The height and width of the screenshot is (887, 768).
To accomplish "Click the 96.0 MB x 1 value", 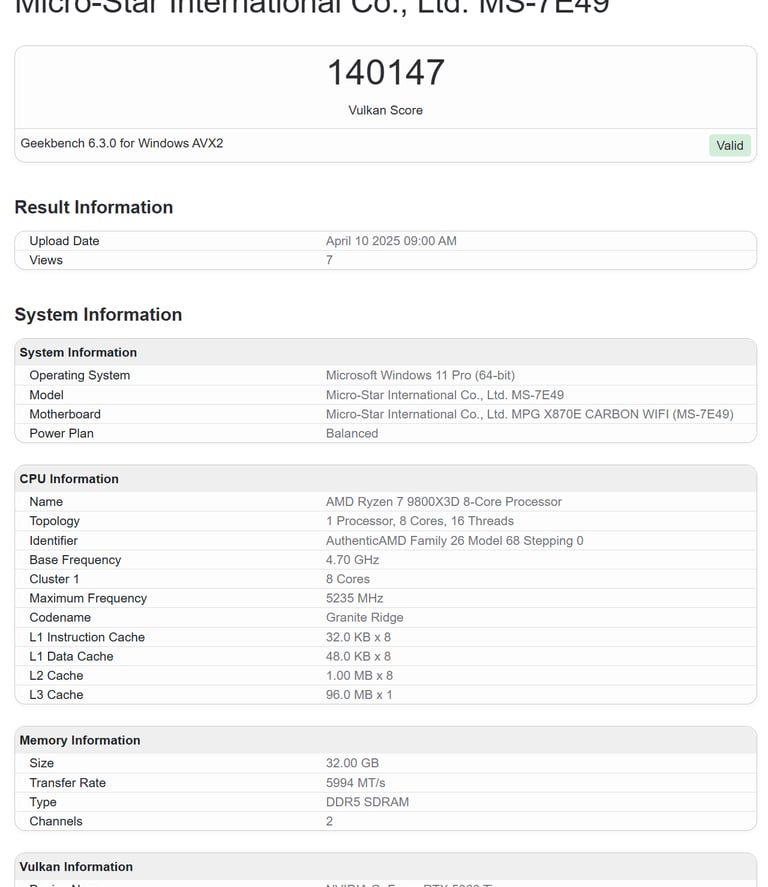I will point(359,695).
